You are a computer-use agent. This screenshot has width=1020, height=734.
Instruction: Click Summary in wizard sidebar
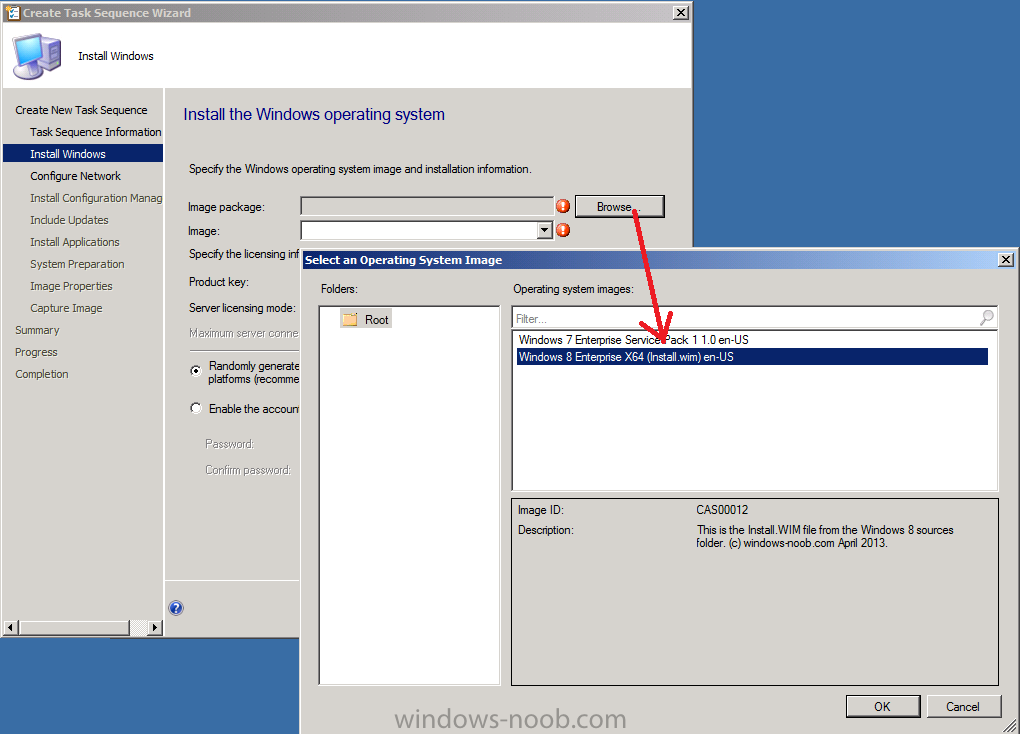37,331
